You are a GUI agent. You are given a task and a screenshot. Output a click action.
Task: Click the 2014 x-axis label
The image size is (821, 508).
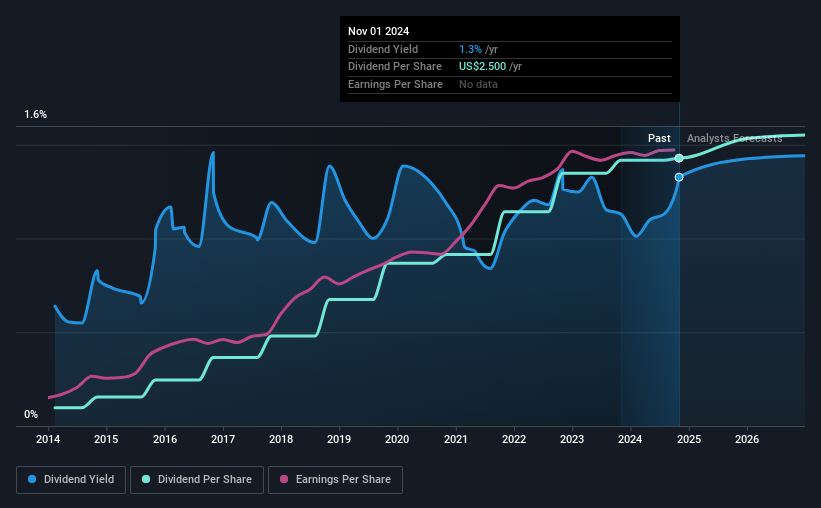(x=48, y=439)
